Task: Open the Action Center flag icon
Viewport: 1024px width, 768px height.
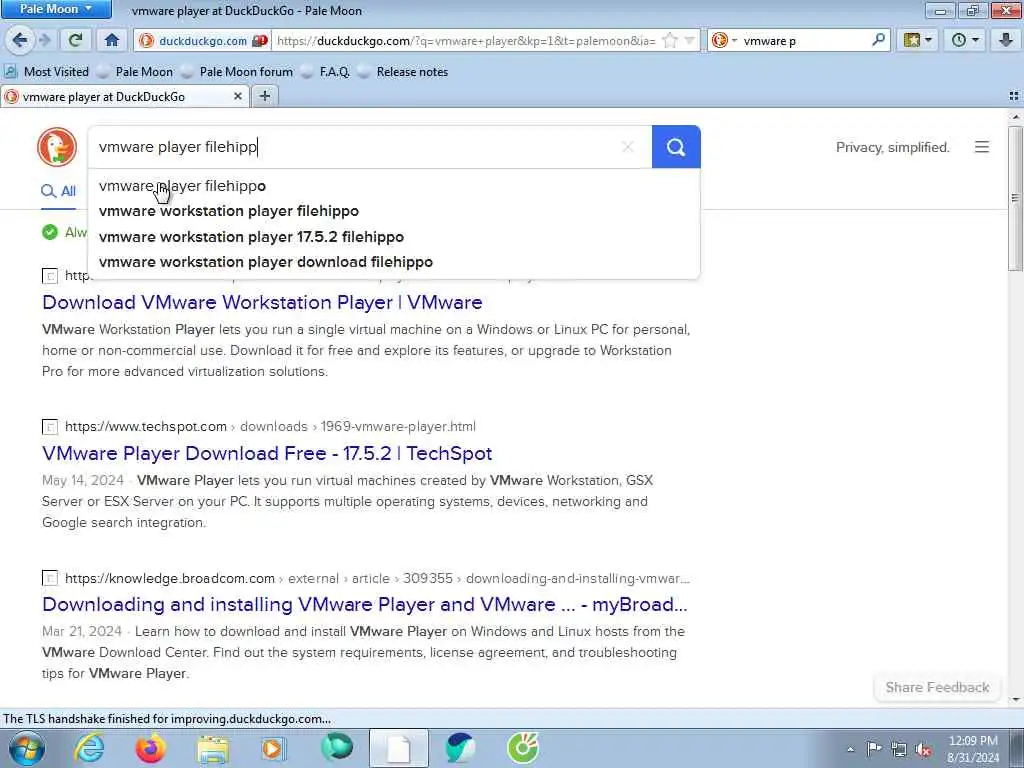Action: [x=874, y=748]
